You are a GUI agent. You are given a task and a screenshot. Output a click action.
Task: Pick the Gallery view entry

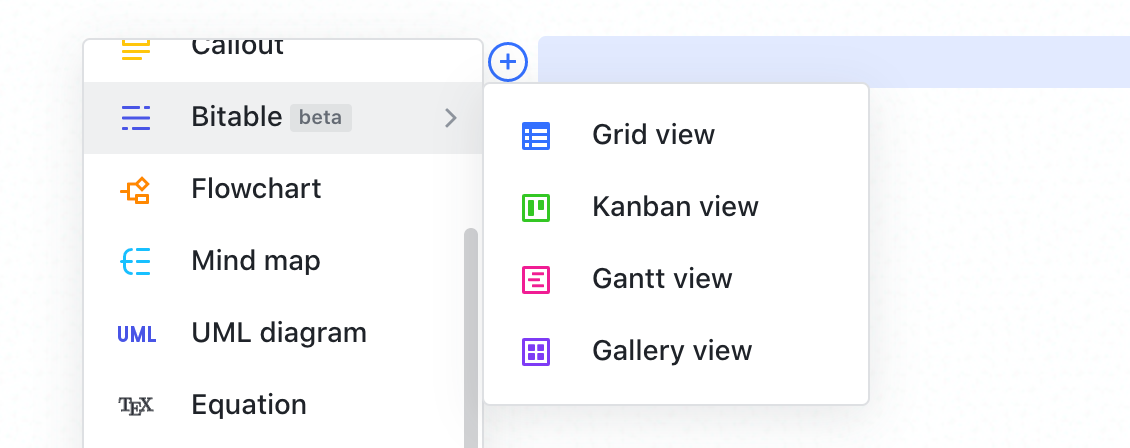(x=672, y=351)
